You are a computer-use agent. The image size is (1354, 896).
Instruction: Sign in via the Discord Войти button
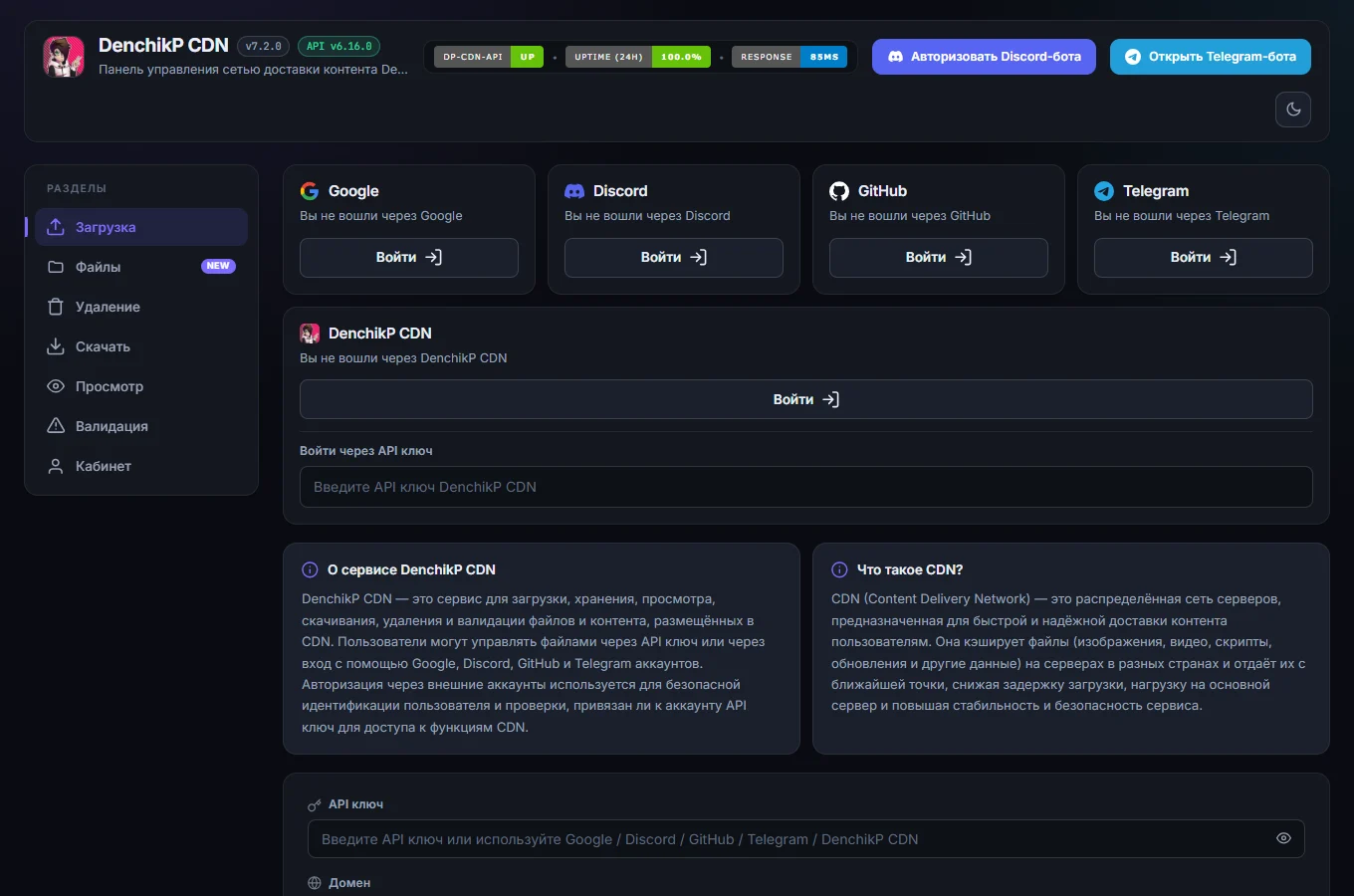[x=674, y=257]
